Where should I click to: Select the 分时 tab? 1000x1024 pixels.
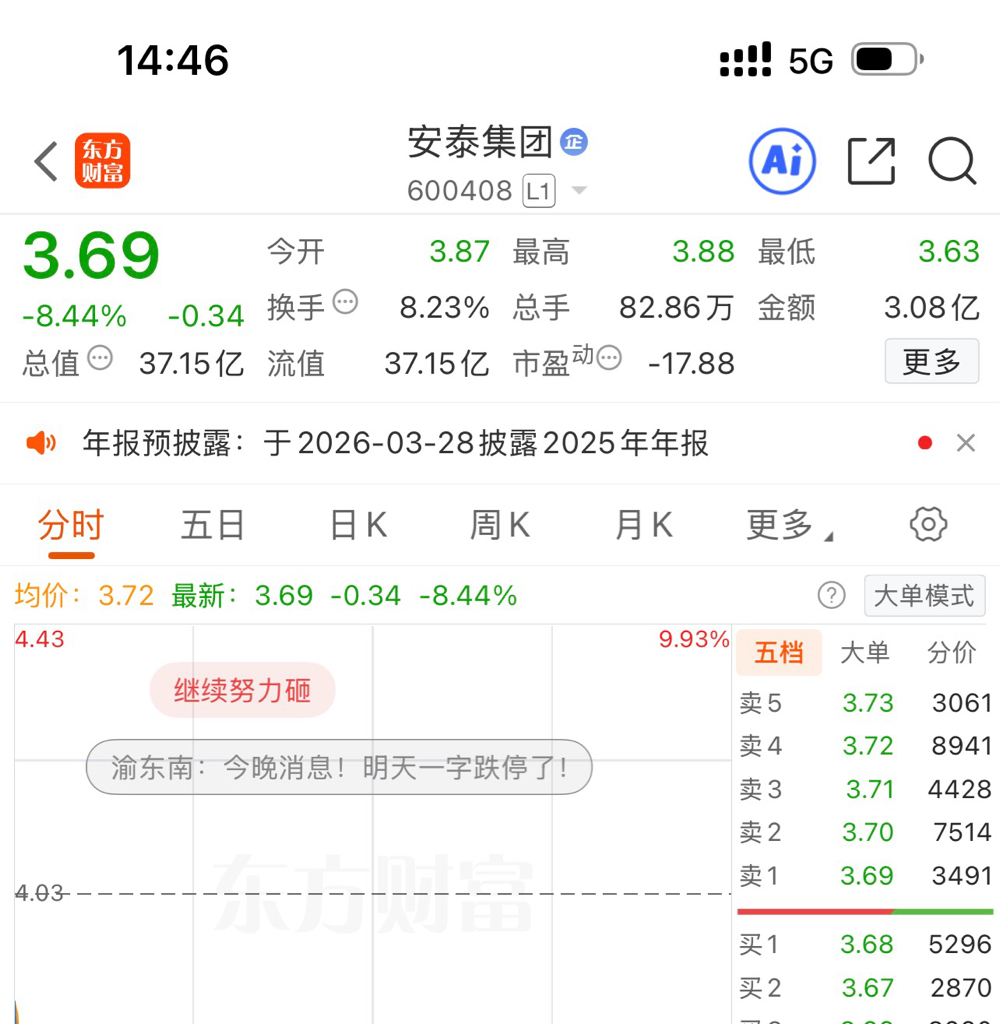[x=71, y=525]
